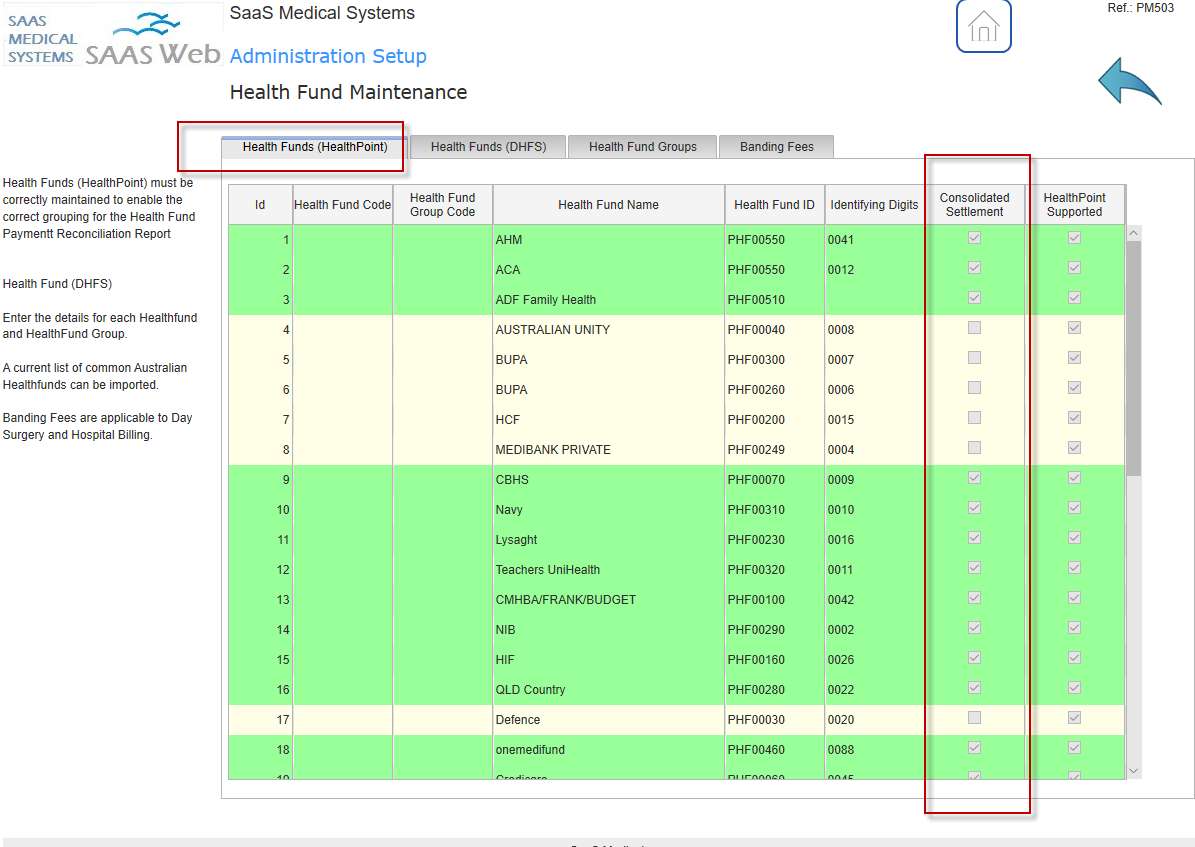The width and height of the screenshot is (1195, 847).
Task: Toggle HealthPoint Supported for NIB
Action: click(1074, 627)
